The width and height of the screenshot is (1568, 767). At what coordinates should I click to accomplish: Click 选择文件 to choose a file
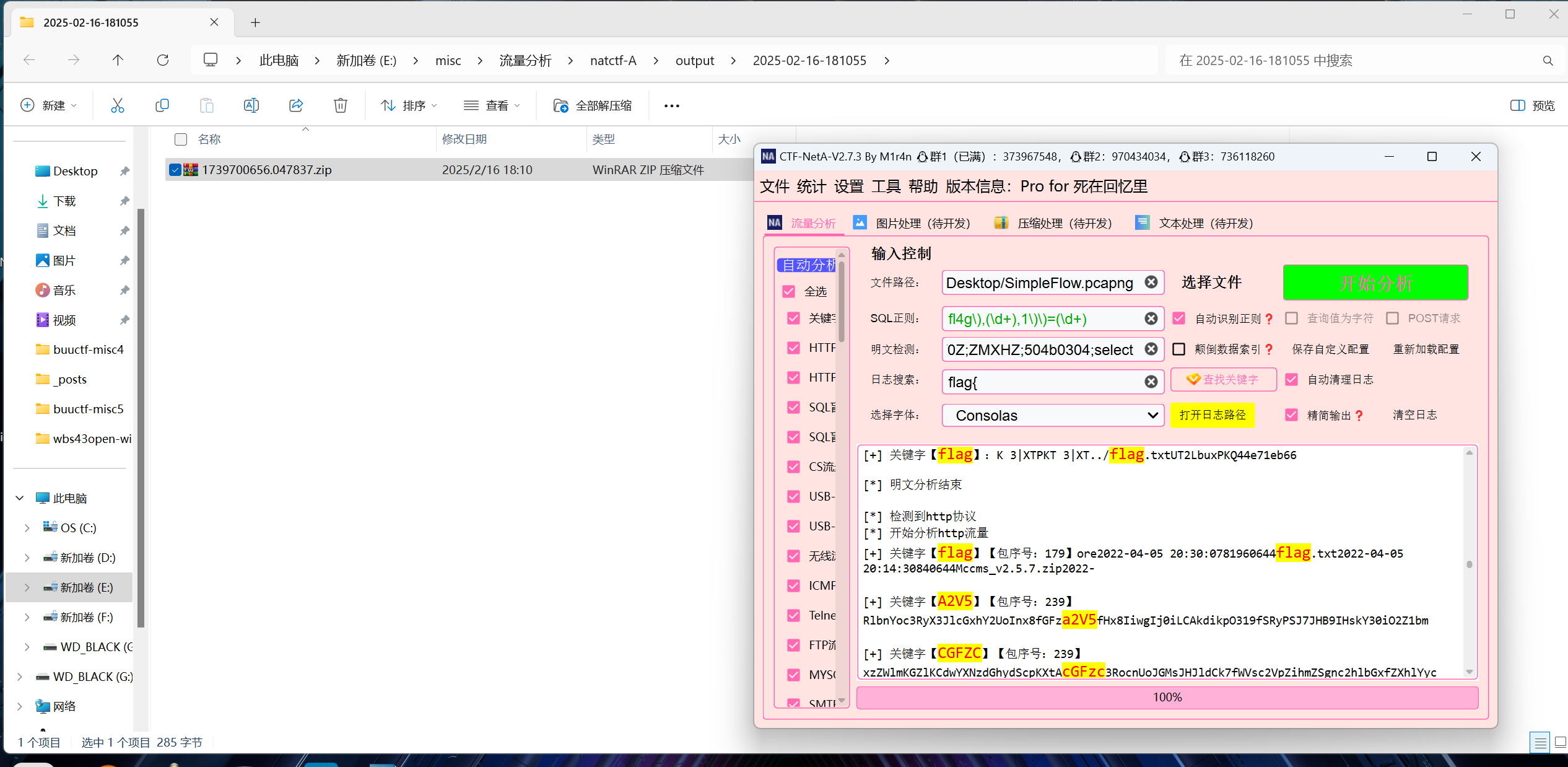pyautogui.click(x=1211, y=283)
